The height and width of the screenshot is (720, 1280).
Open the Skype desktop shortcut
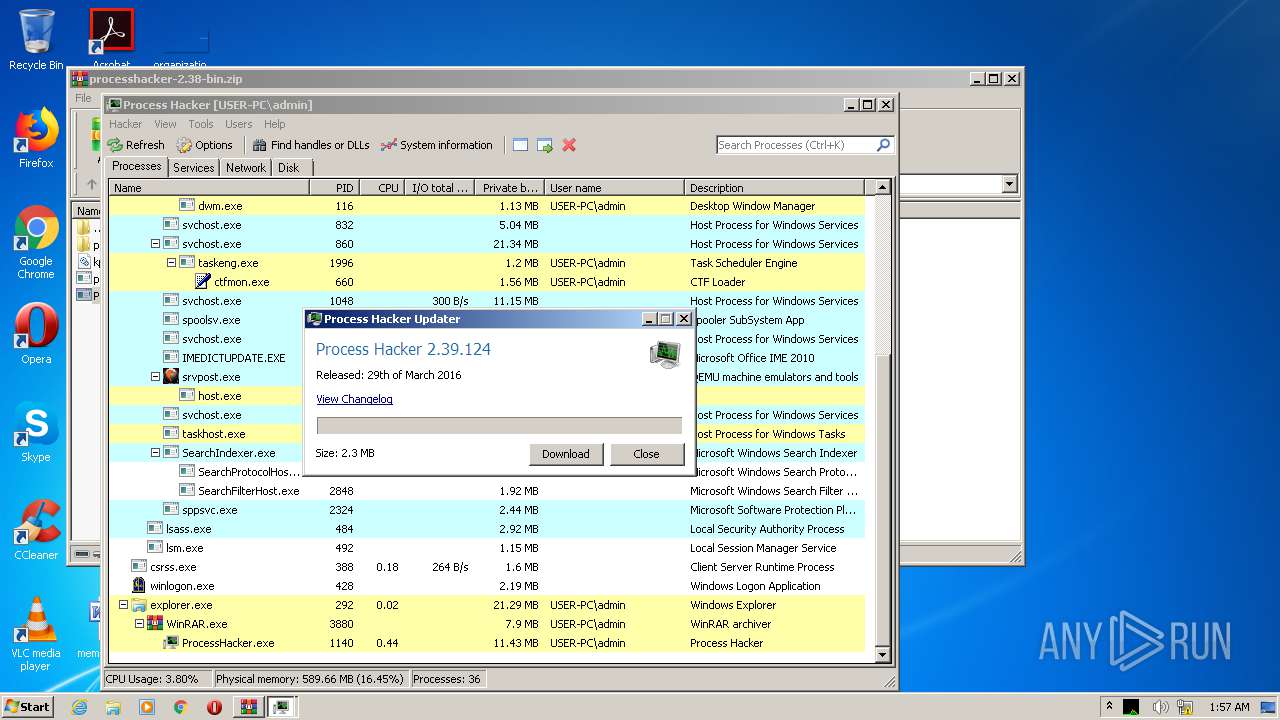36,433
